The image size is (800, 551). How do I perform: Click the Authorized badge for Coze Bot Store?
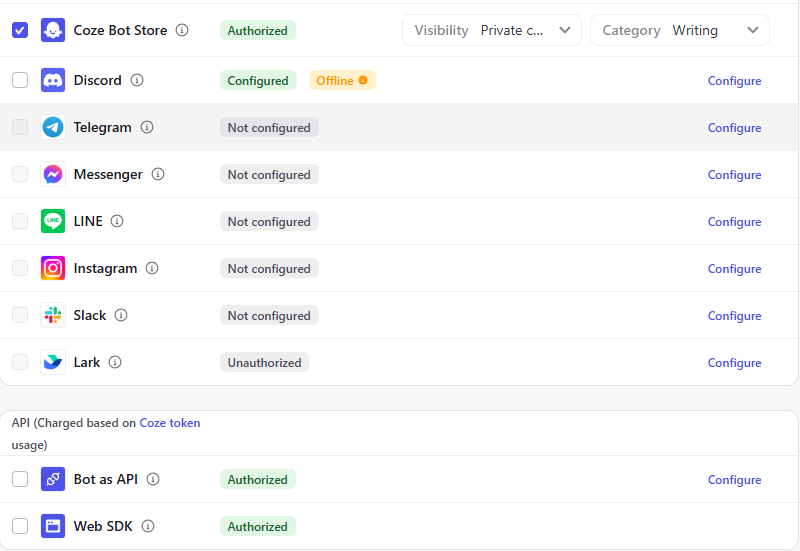[258, 30]
